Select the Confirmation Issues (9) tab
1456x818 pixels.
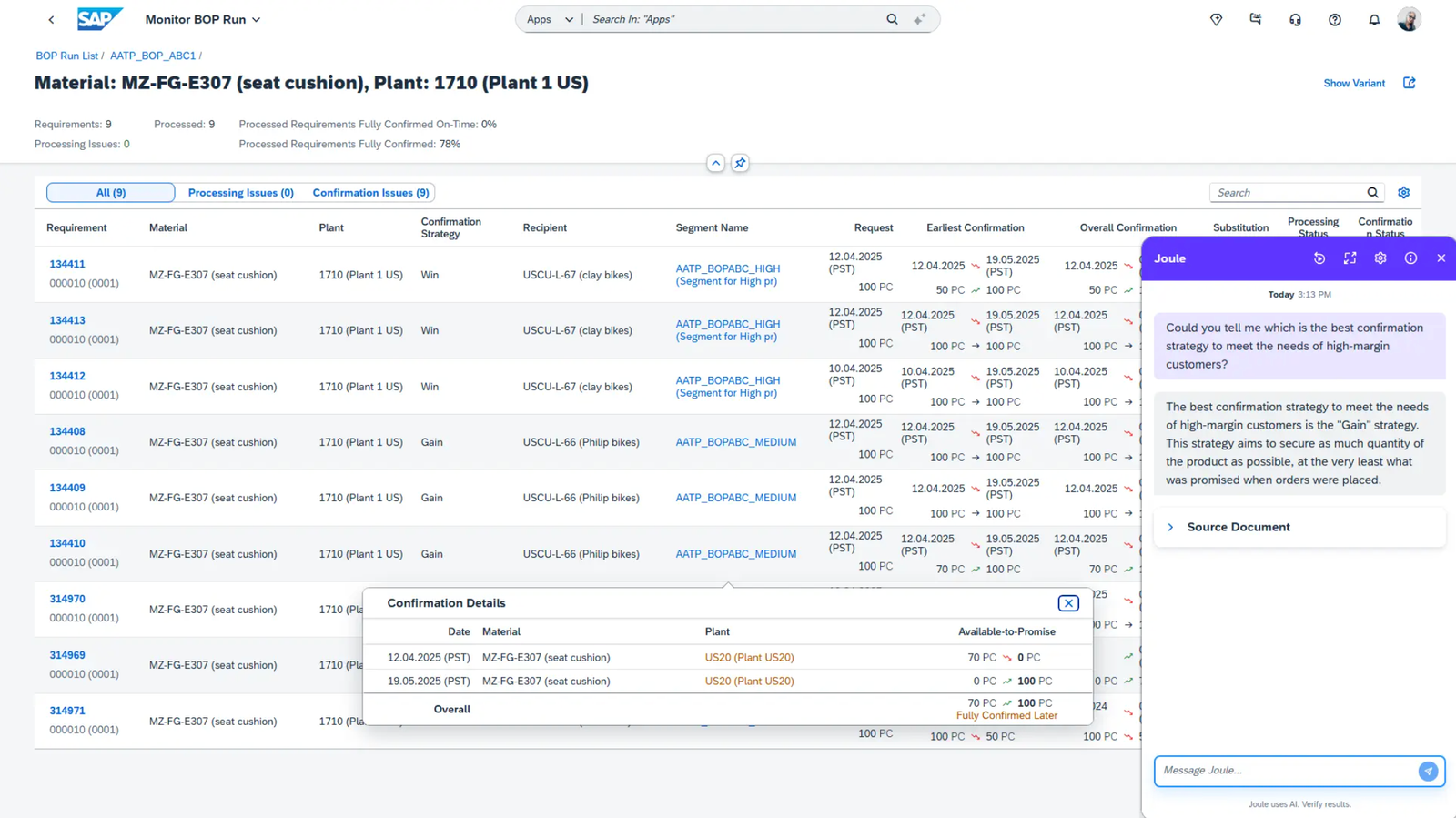click(370, 193)
